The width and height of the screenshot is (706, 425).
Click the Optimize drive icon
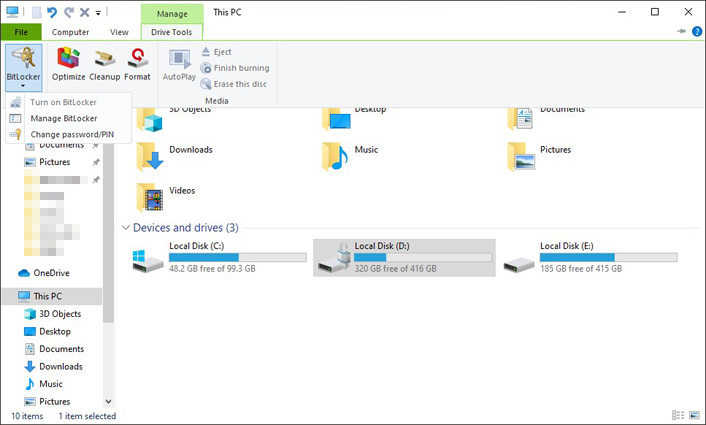pos(69,64)
